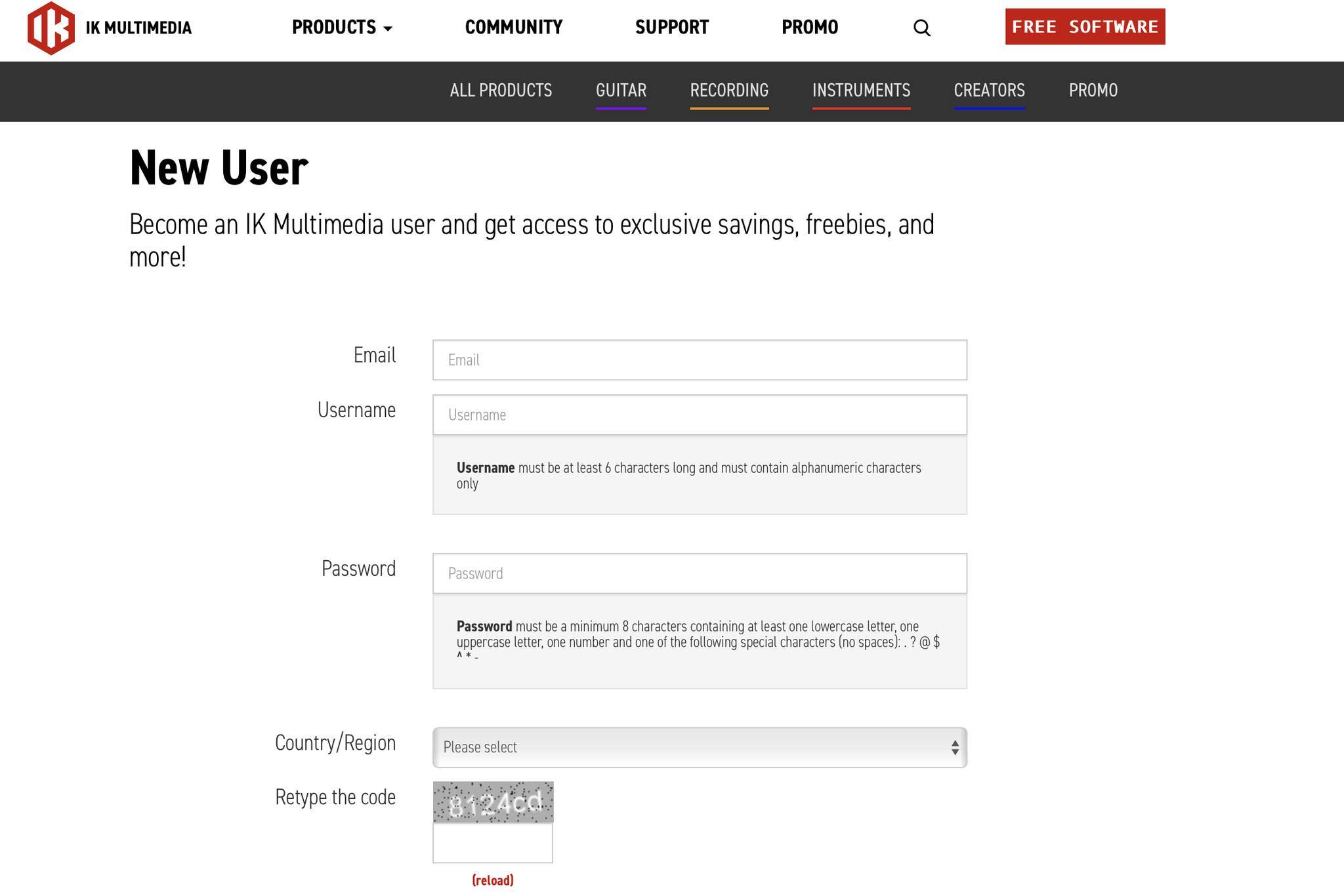Click the captcha code image
The height and width of the screenshot is (896, 1344).
pos(493,802)
